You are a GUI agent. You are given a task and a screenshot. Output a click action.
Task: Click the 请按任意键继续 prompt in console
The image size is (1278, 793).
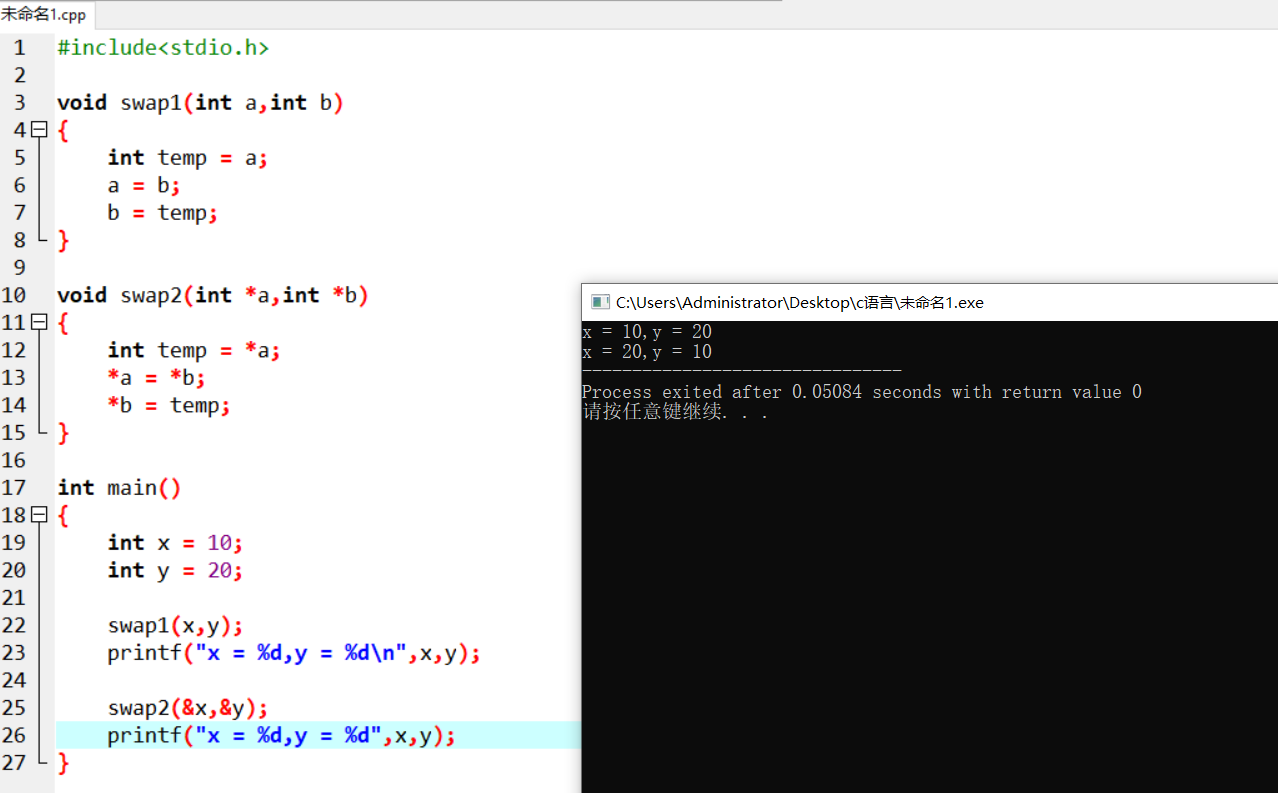point(675,411)
